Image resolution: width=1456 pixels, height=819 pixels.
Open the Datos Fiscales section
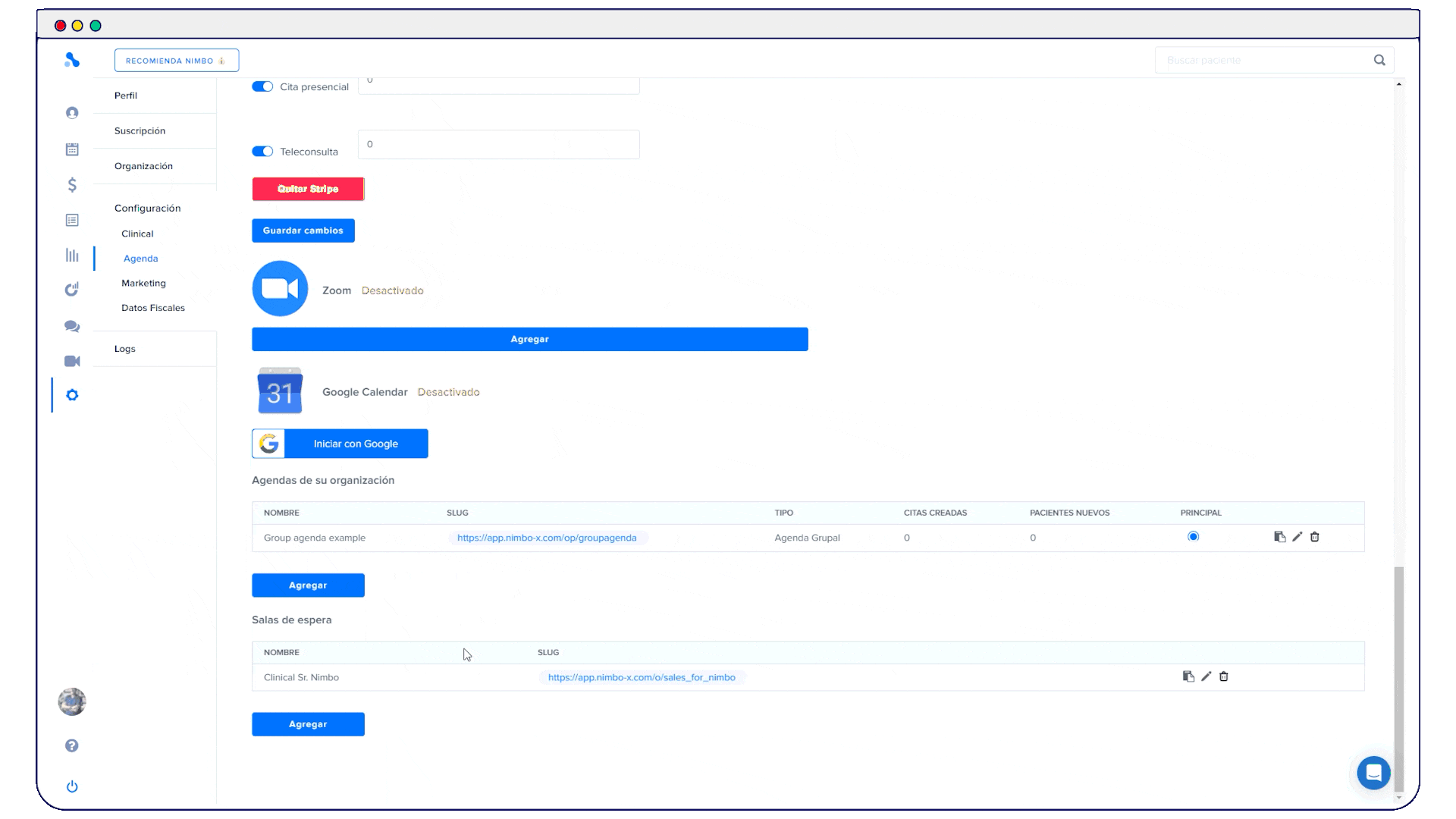point(153,308)
